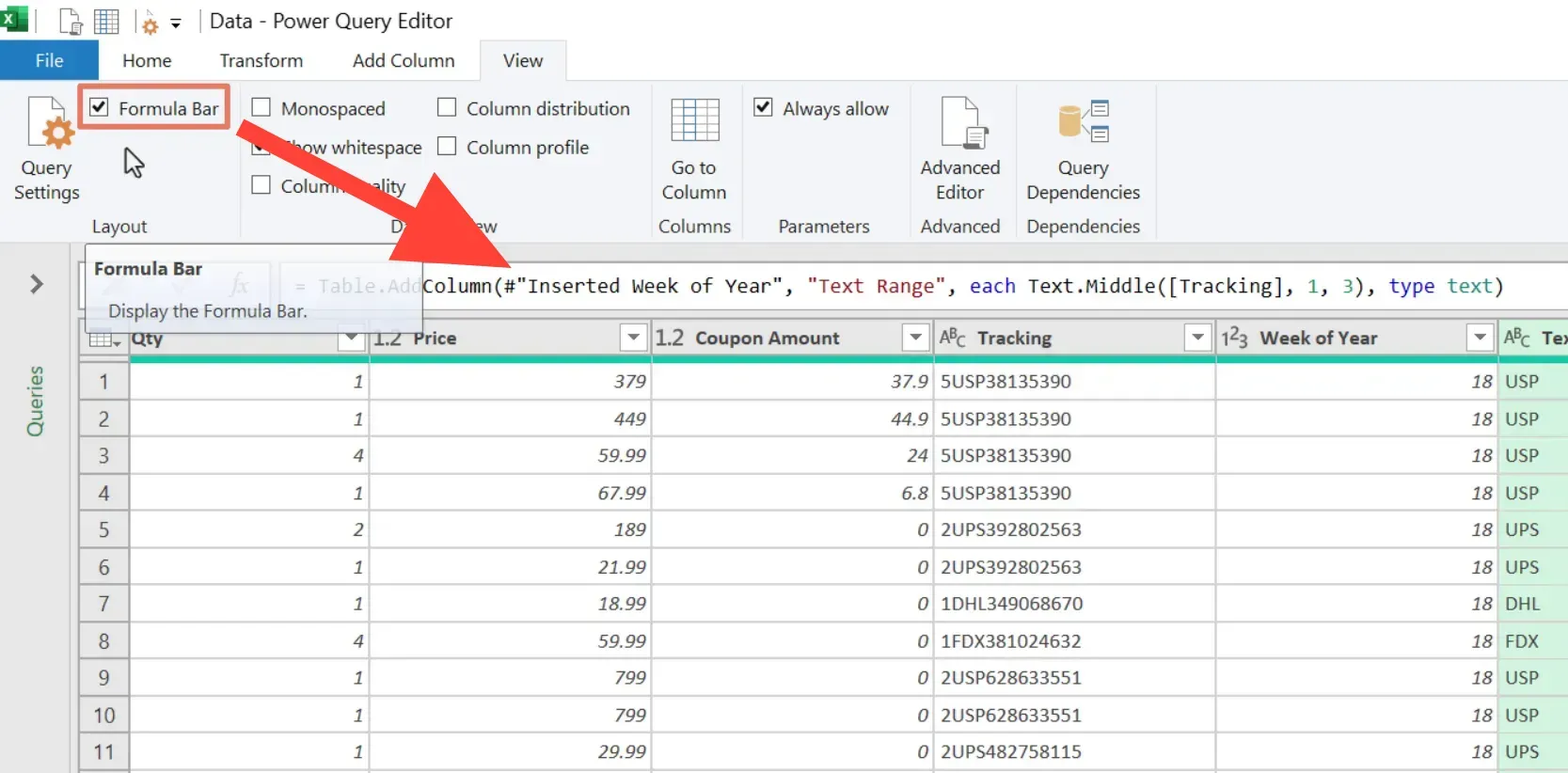Viewport: 1568px width, 773px height.
Task: Click the table icon in quick access toolbar
Action: (x=106, y=21)
